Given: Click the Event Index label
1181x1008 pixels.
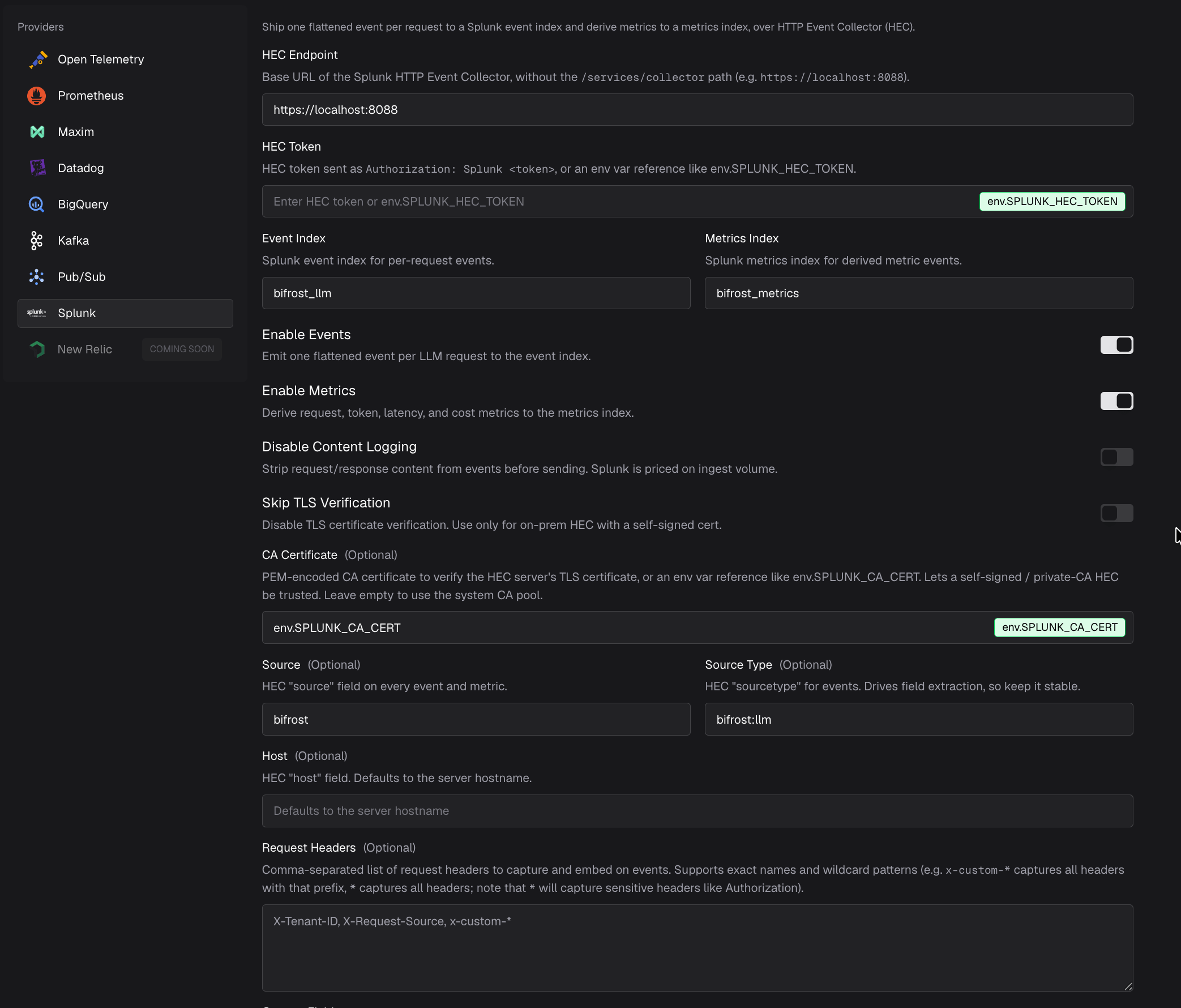Looking at the screenshot, I should 293,238.
